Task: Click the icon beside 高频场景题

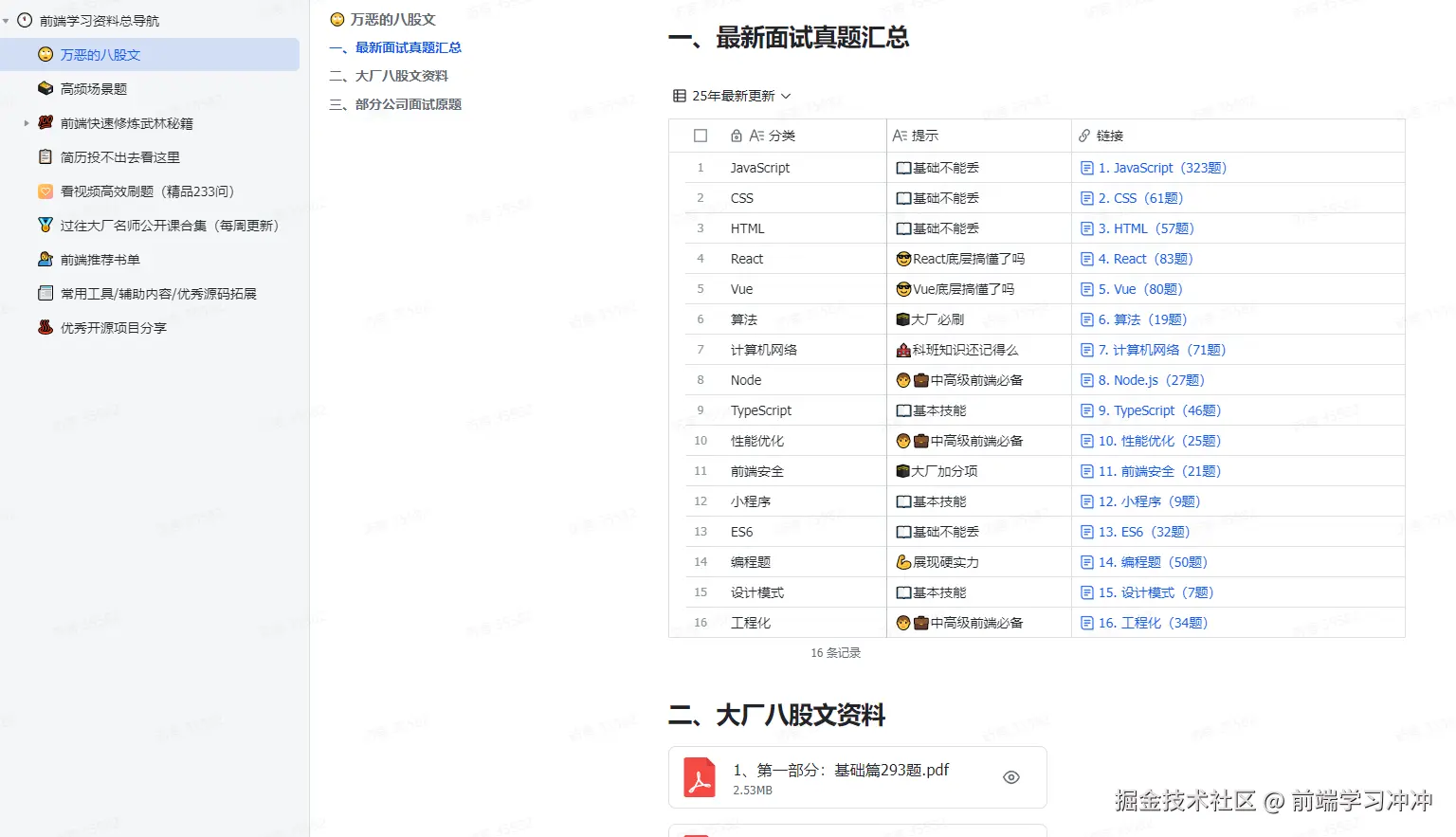Action: pos(45,88)
